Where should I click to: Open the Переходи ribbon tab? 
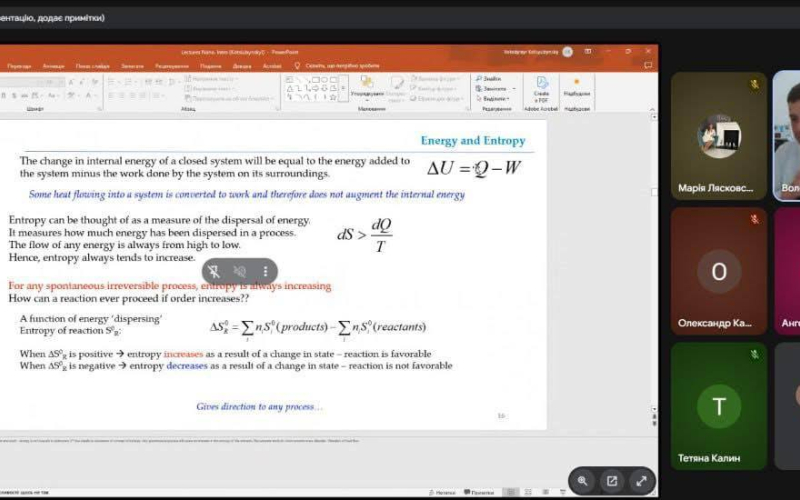[19, 66]
